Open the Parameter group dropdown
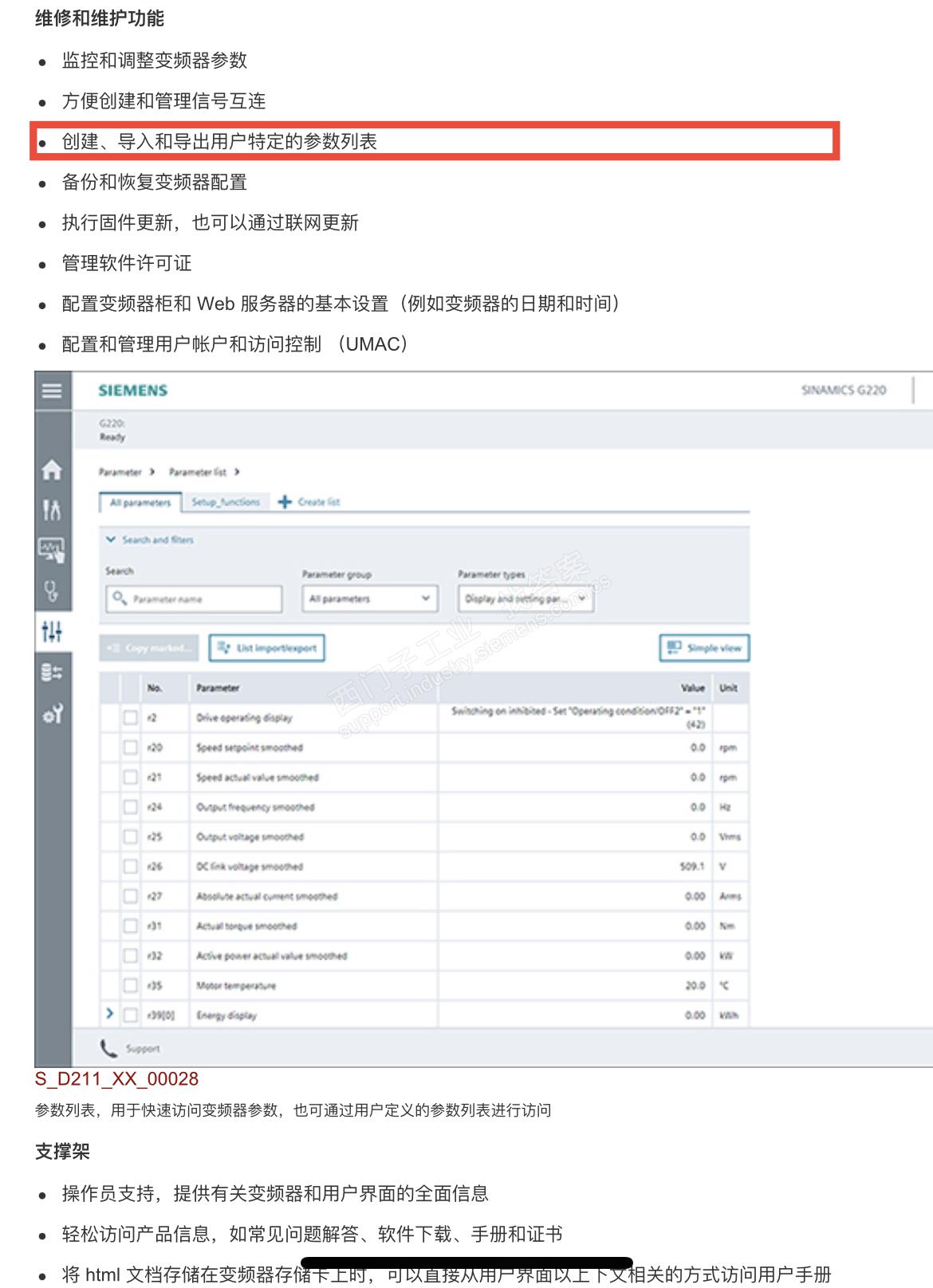The width and height of the screenshot is (933, 1288). pyautogui.click(x=369, y=599)
